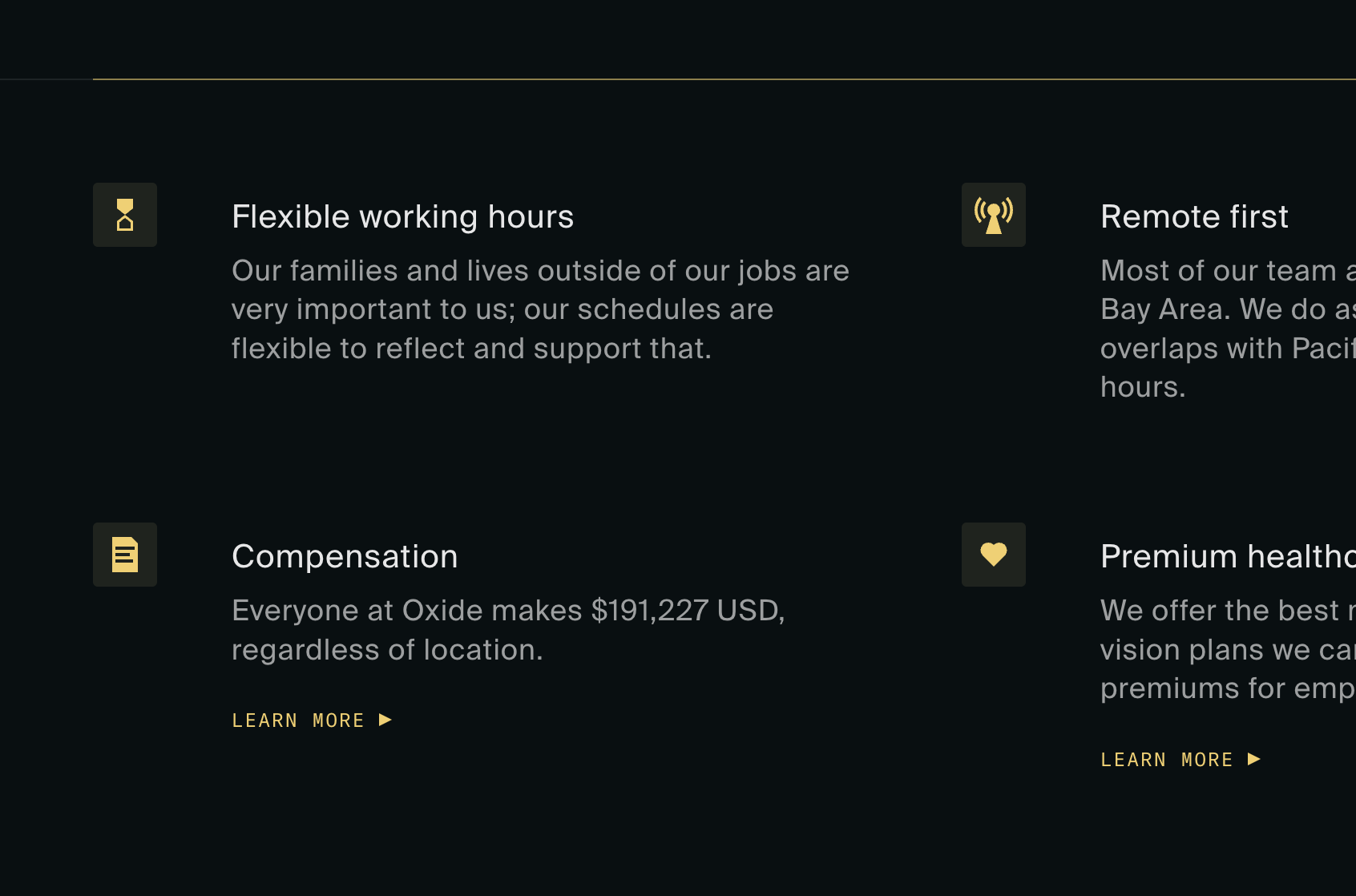Click the paragraph about families and schedules

[540, 309]
